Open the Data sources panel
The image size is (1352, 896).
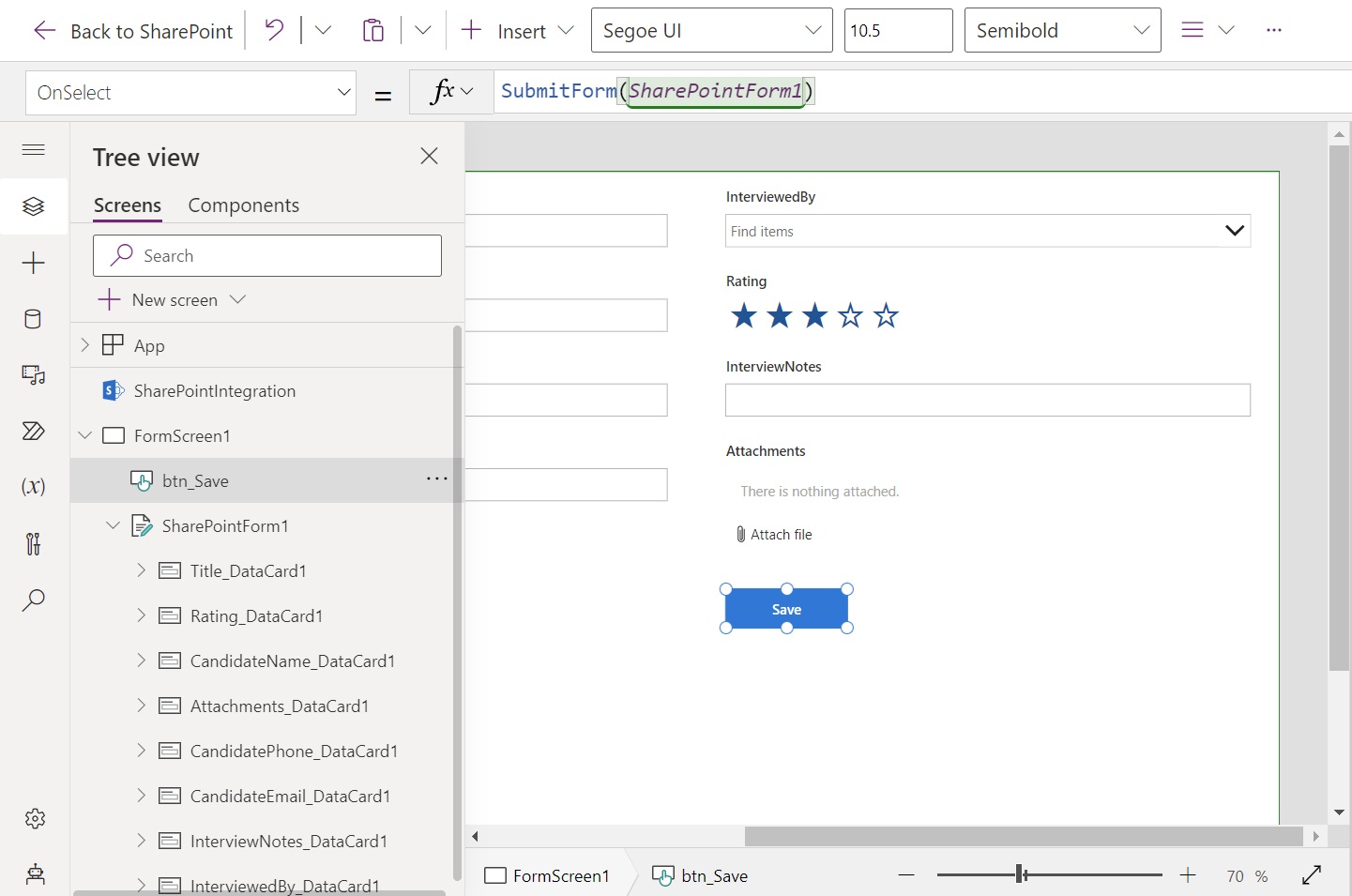click(x=34, y=319)
